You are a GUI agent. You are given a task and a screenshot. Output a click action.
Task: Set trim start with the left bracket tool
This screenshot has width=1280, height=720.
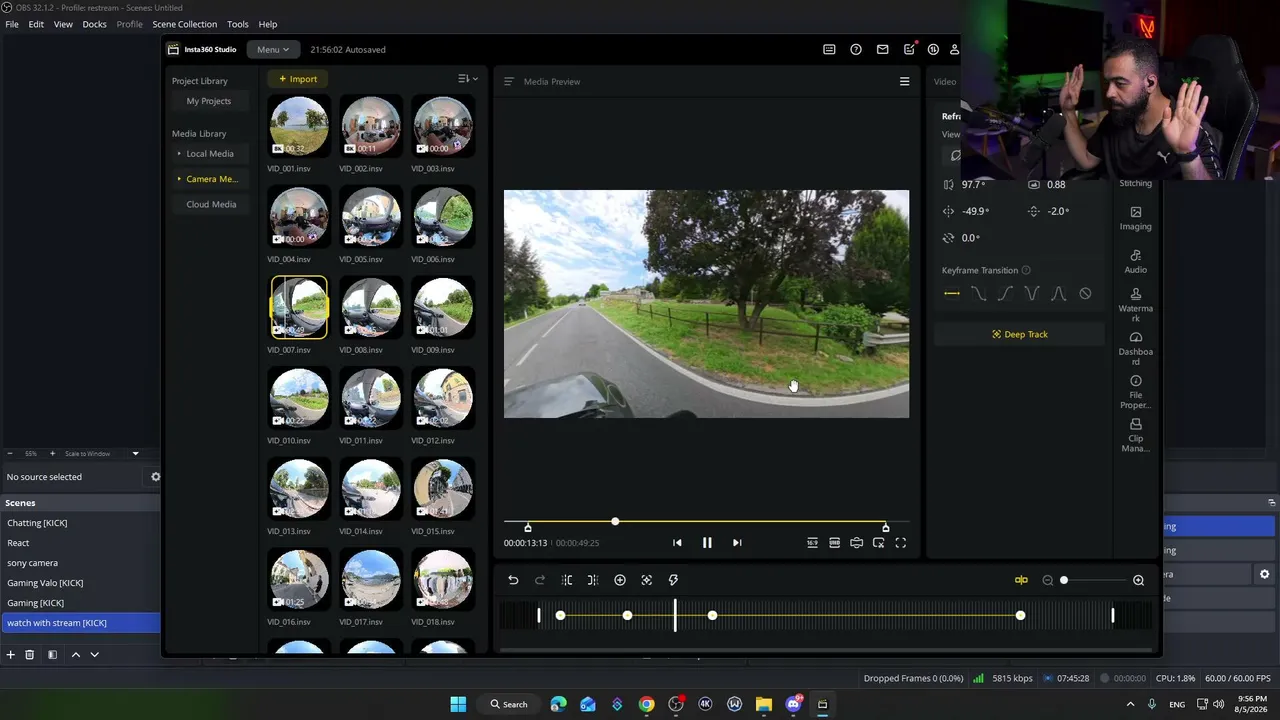pos(567,580)
